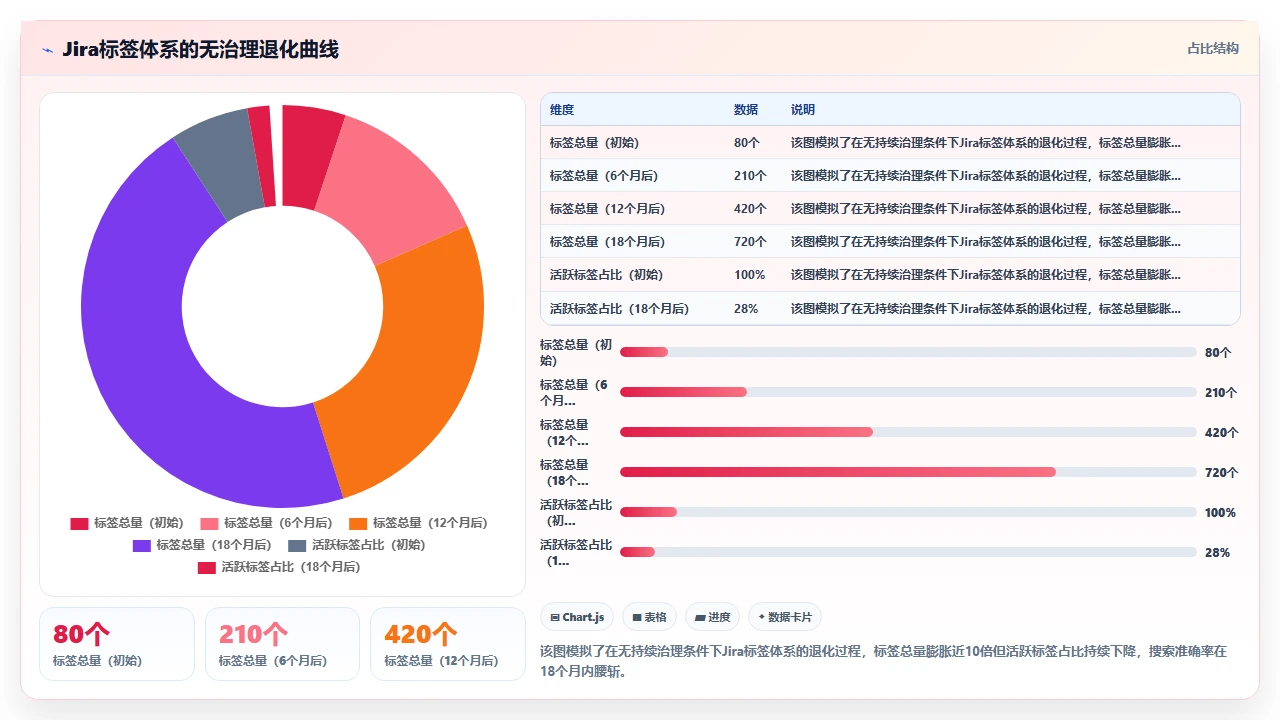The height and width of the screenshot is (720, 1280).
Task: Click the 说明 column header
Action: pos(803,110)
